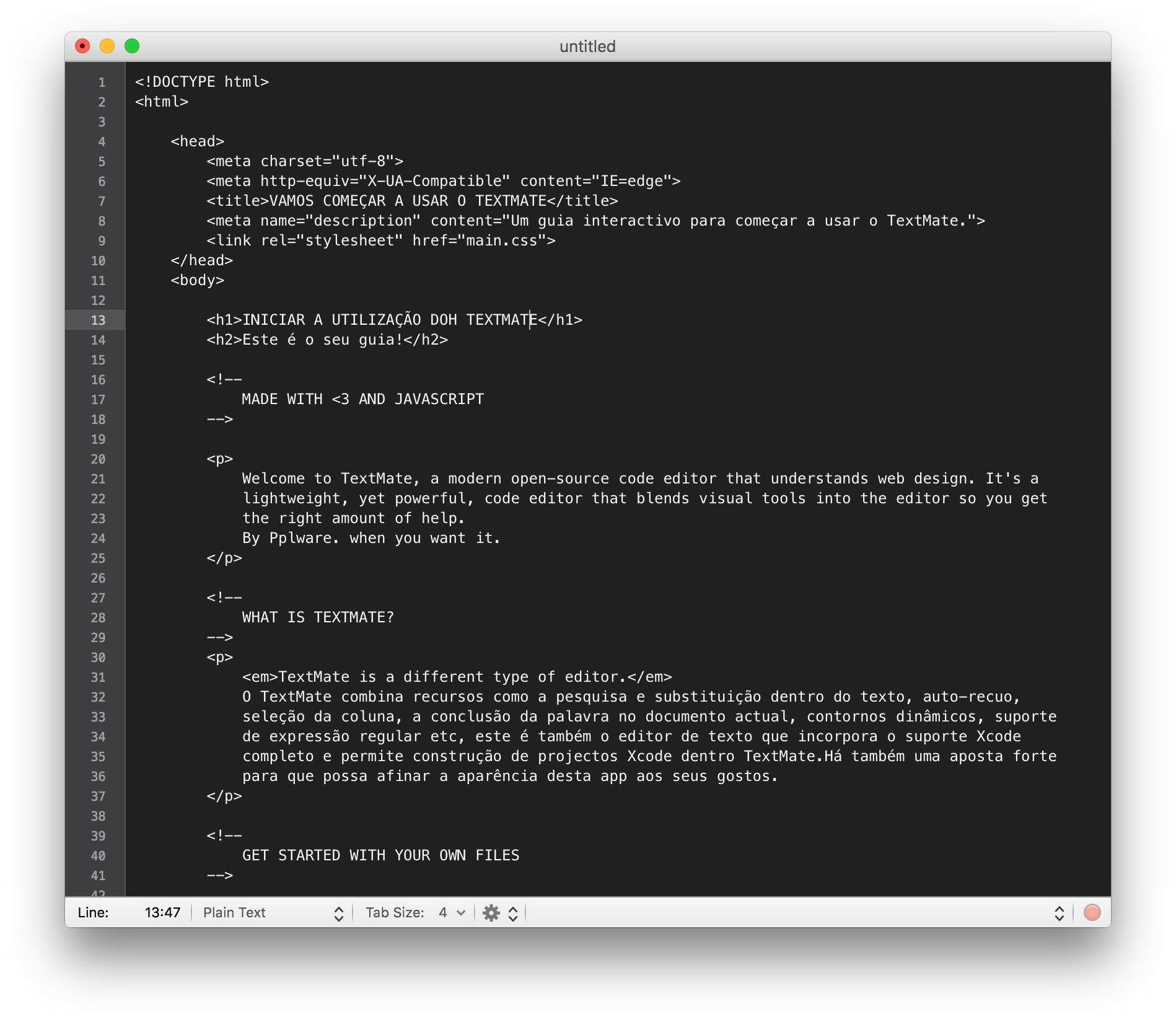Viewport: 1176px width, 1019px height.
Task: Click the untitled window title
Action: [x=587, y=46]
